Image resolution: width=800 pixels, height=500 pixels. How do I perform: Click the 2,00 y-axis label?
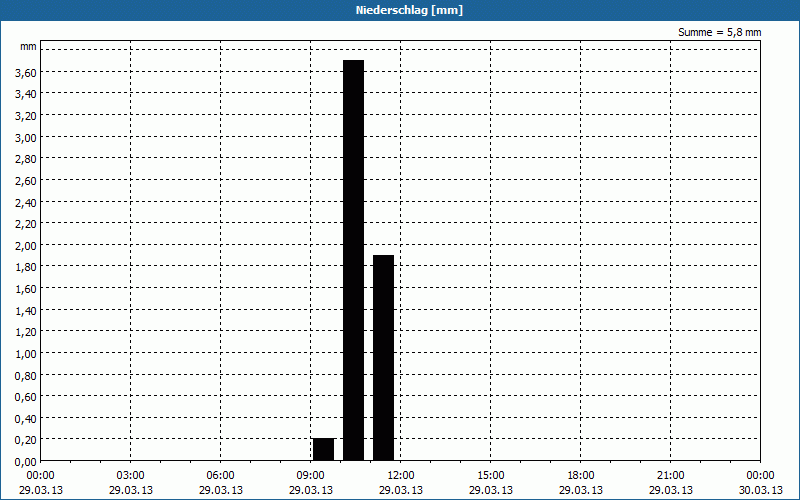point(26,246)
